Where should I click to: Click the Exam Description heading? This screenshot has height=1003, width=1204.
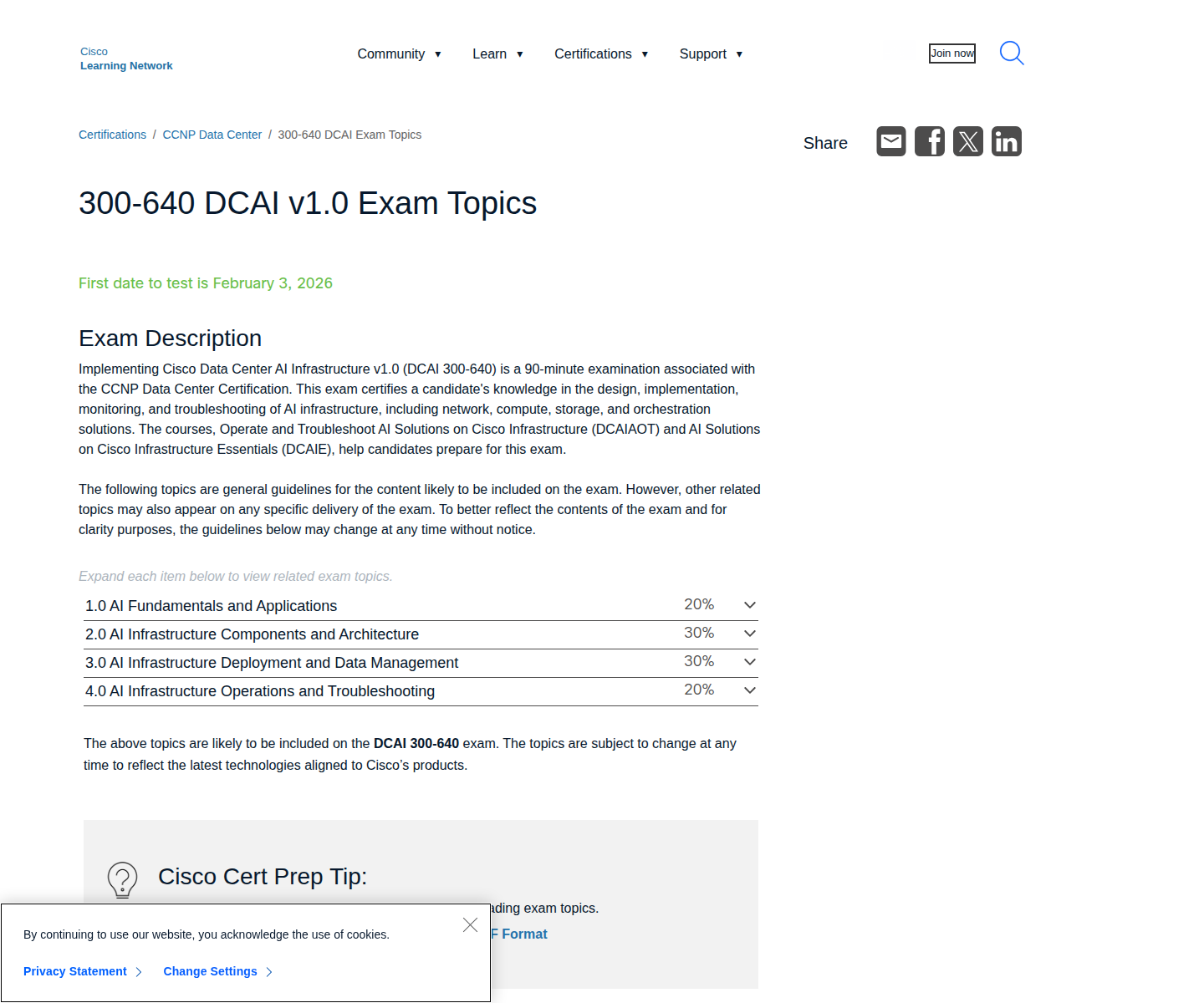click(x=170, y=339)
